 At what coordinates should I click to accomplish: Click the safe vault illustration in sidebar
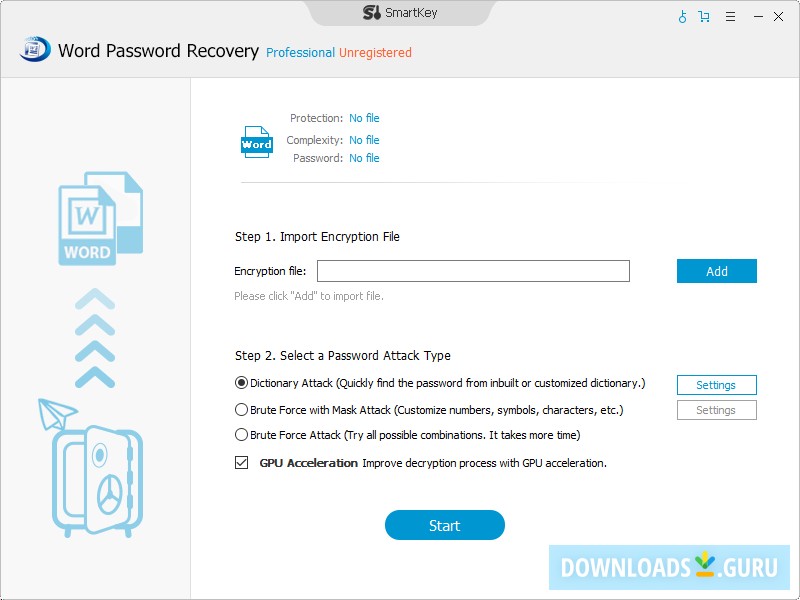[97, 480]
